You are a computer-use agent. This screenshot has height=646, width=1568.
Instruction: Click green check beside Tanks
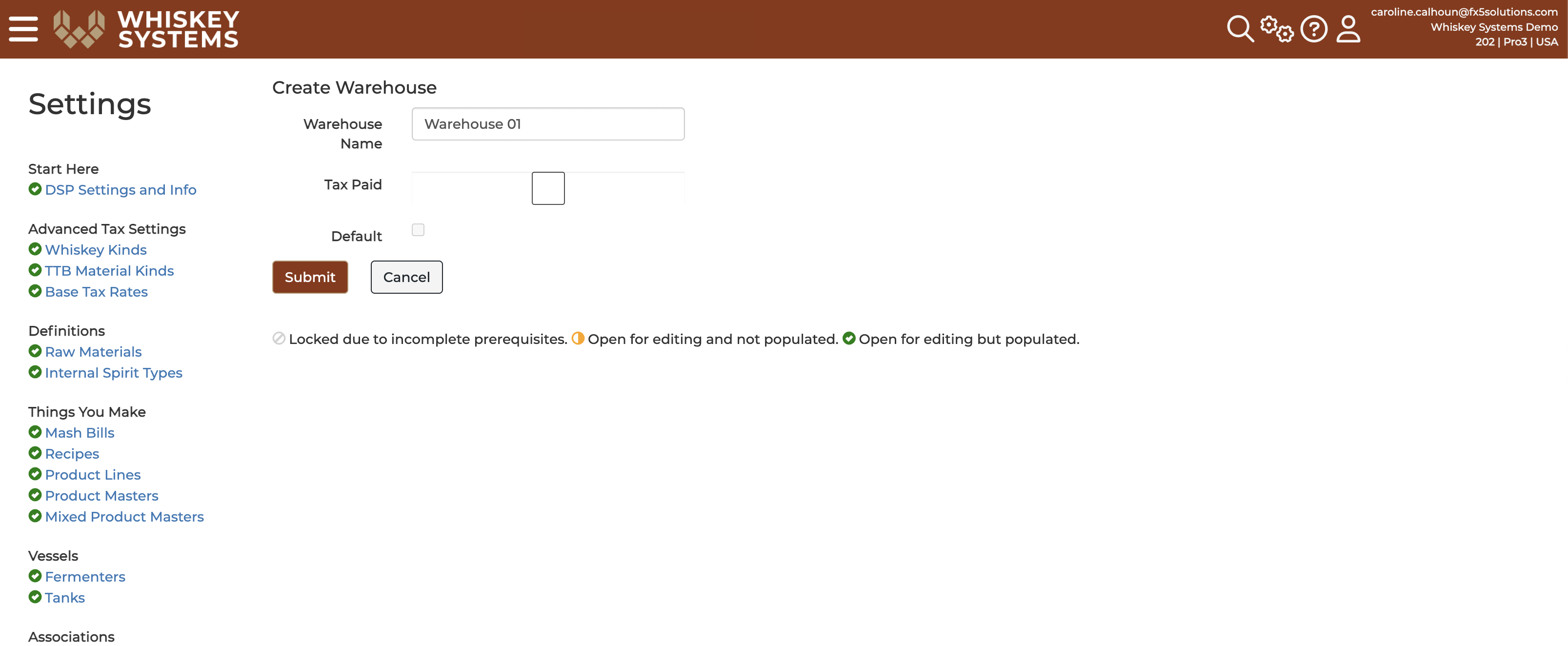coord(35,597)
